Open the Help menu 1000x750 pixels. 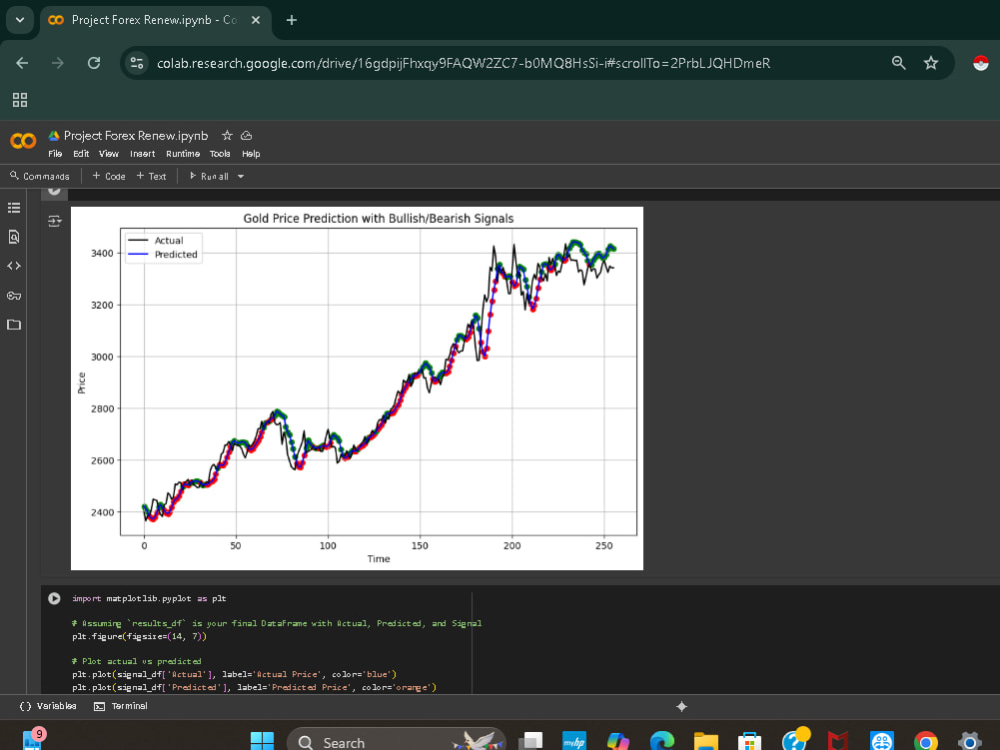(251, 154)
